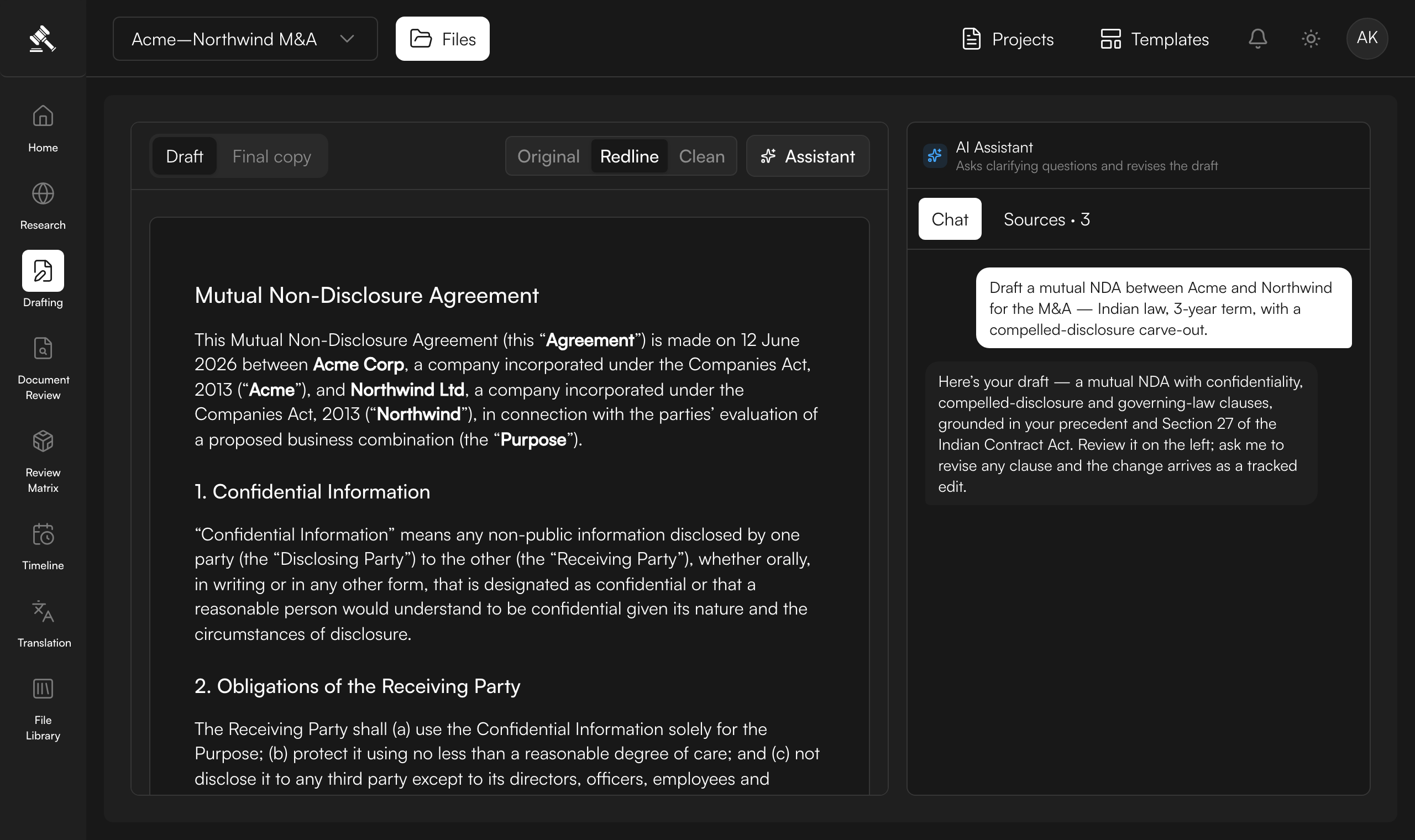Open the Research globe icon
This screenshot has width=1415, height=840.
[x=43, y=193]
